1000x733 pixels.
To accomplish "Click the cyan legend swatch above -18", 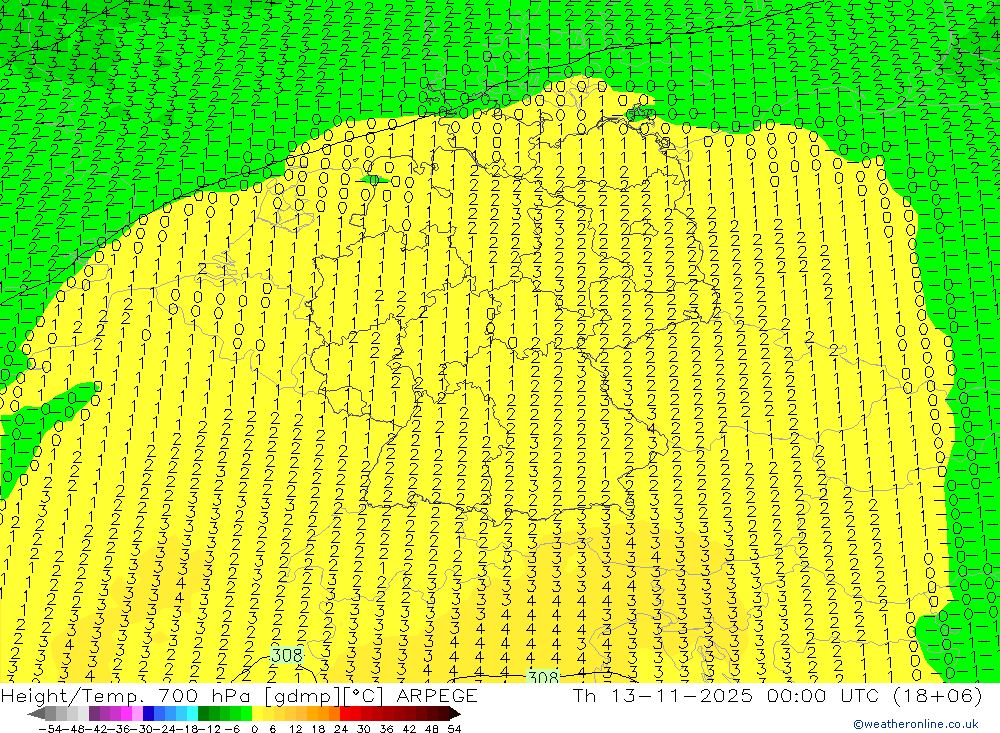I will tap(192, 713).
